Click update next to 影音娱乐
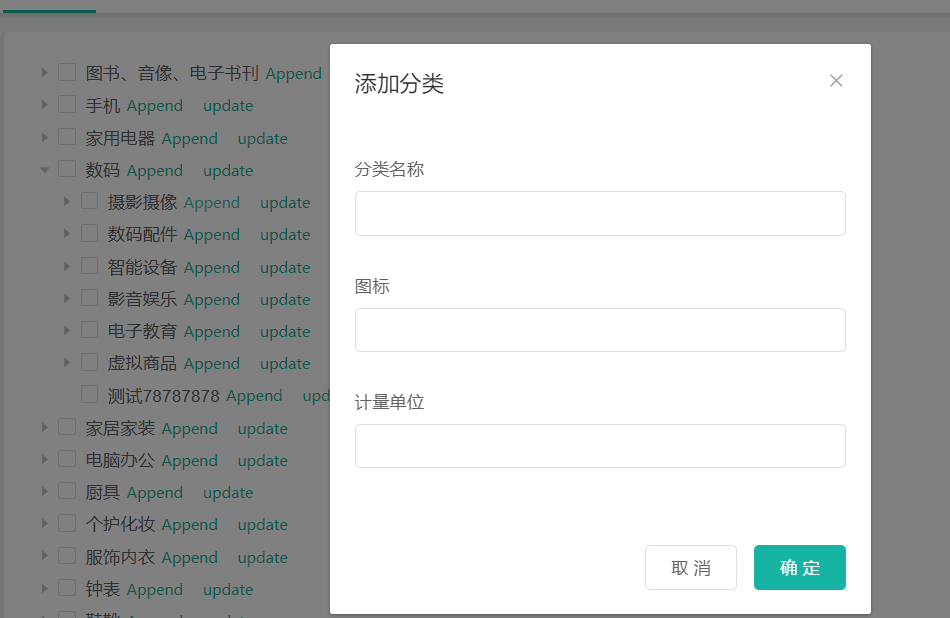Screen dimensions: 950x618 285,300
